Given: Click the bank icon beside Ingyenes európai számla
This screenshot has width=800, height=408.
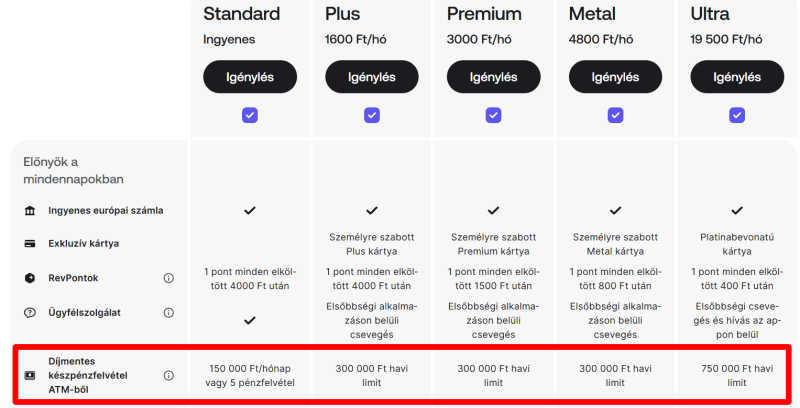Looking at the screenshot, I should coord(29,211).
